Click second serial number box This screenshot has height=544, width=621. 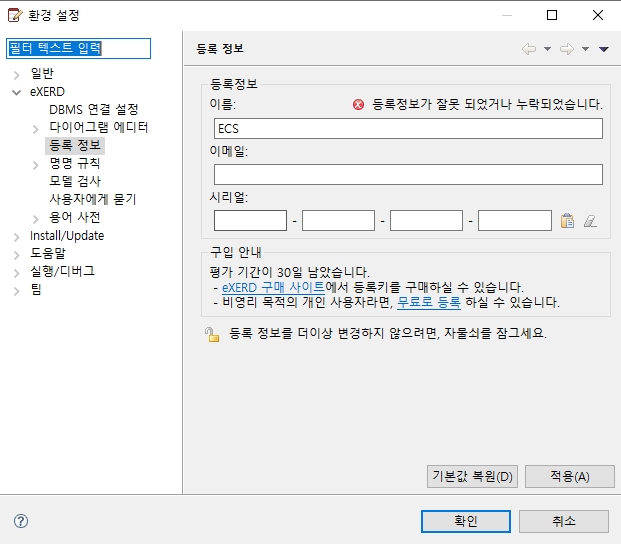click(x=338, y=221)
